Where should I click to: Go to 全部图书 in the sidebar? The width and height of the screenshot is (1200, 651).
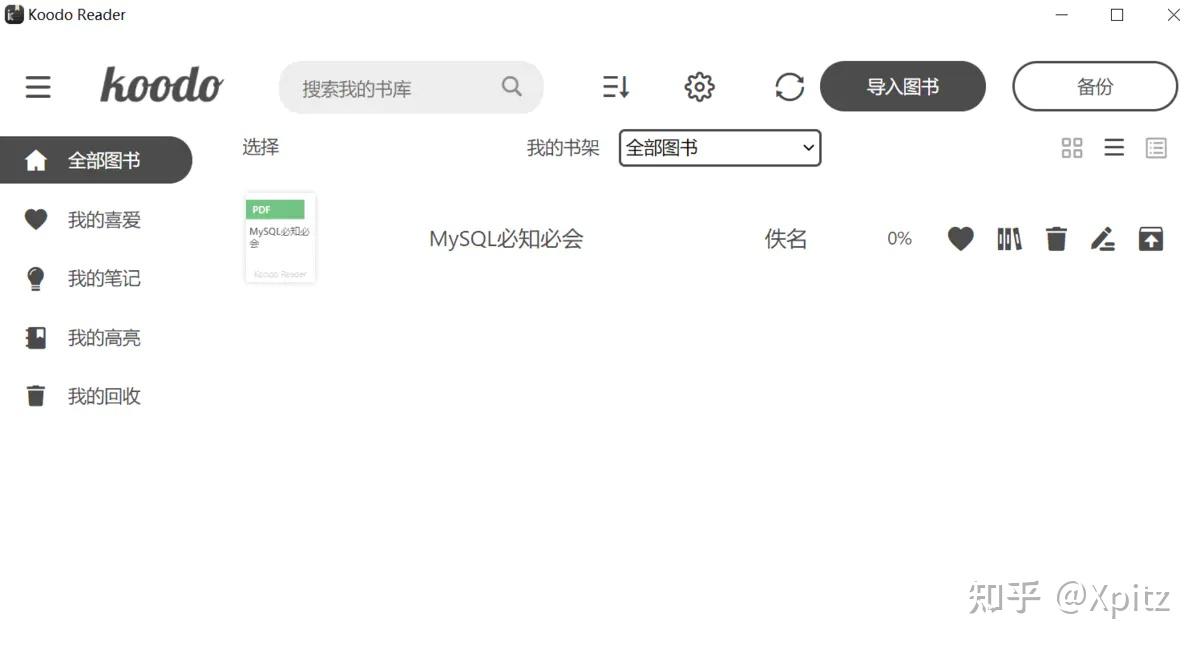(x=96, y=160)
